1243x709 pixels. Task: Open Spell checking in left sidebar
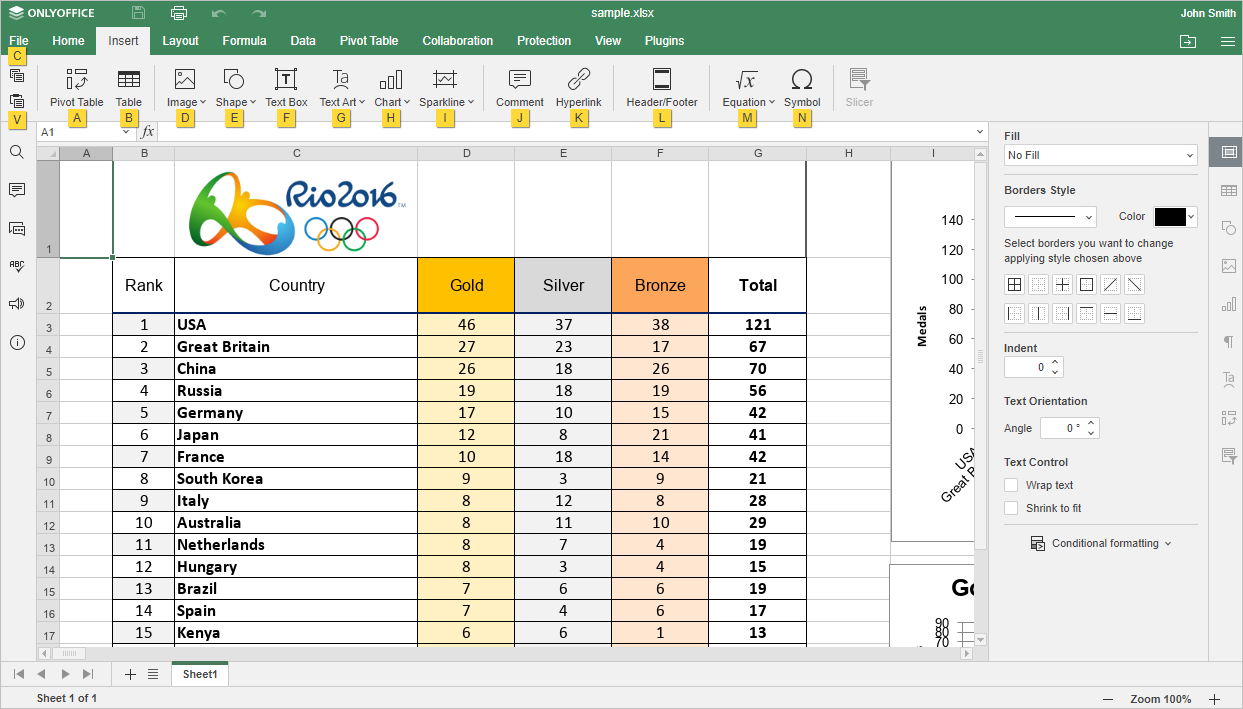click(x=17, y=266)
